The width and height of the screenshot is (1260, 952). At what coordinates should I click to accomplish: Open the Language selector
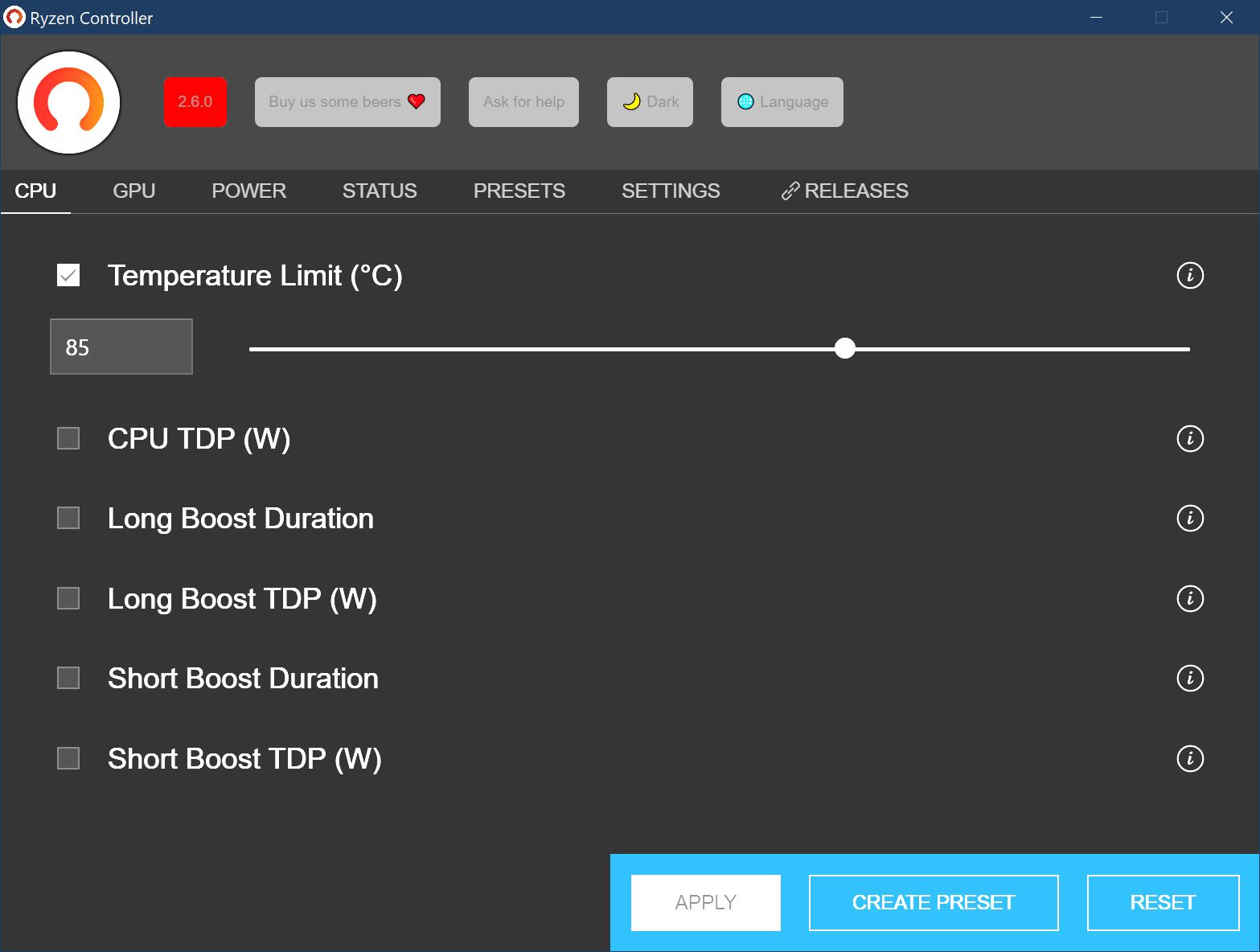(x=782, y=102)
